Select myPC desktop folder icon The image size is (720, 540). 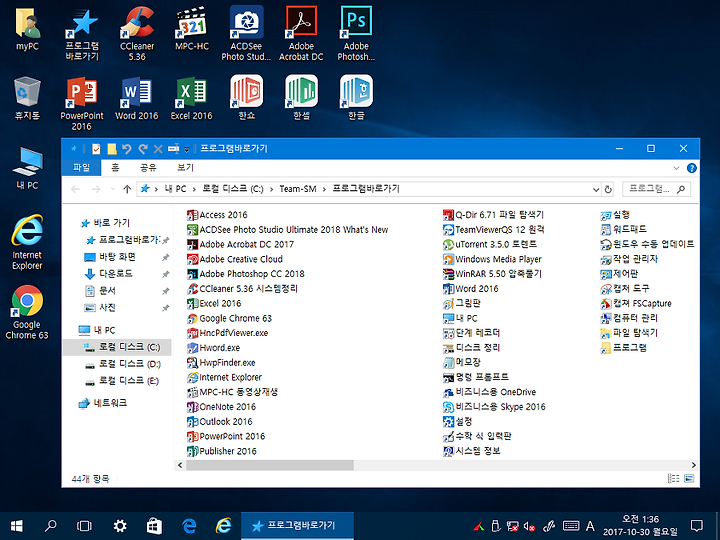point(27,29)
